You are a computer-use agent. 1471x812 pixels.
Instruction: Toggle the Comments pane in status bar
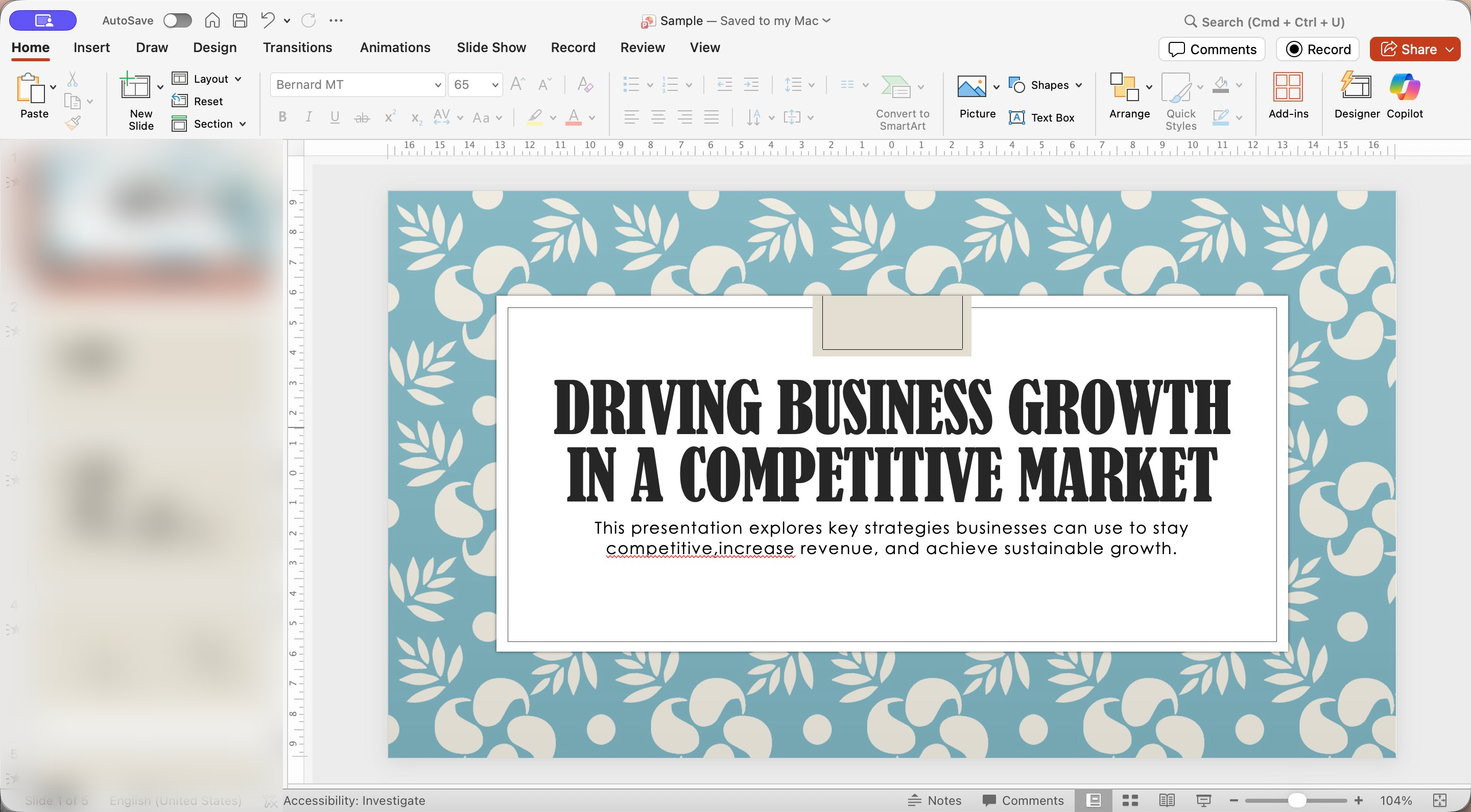(x=1023, y=800)
